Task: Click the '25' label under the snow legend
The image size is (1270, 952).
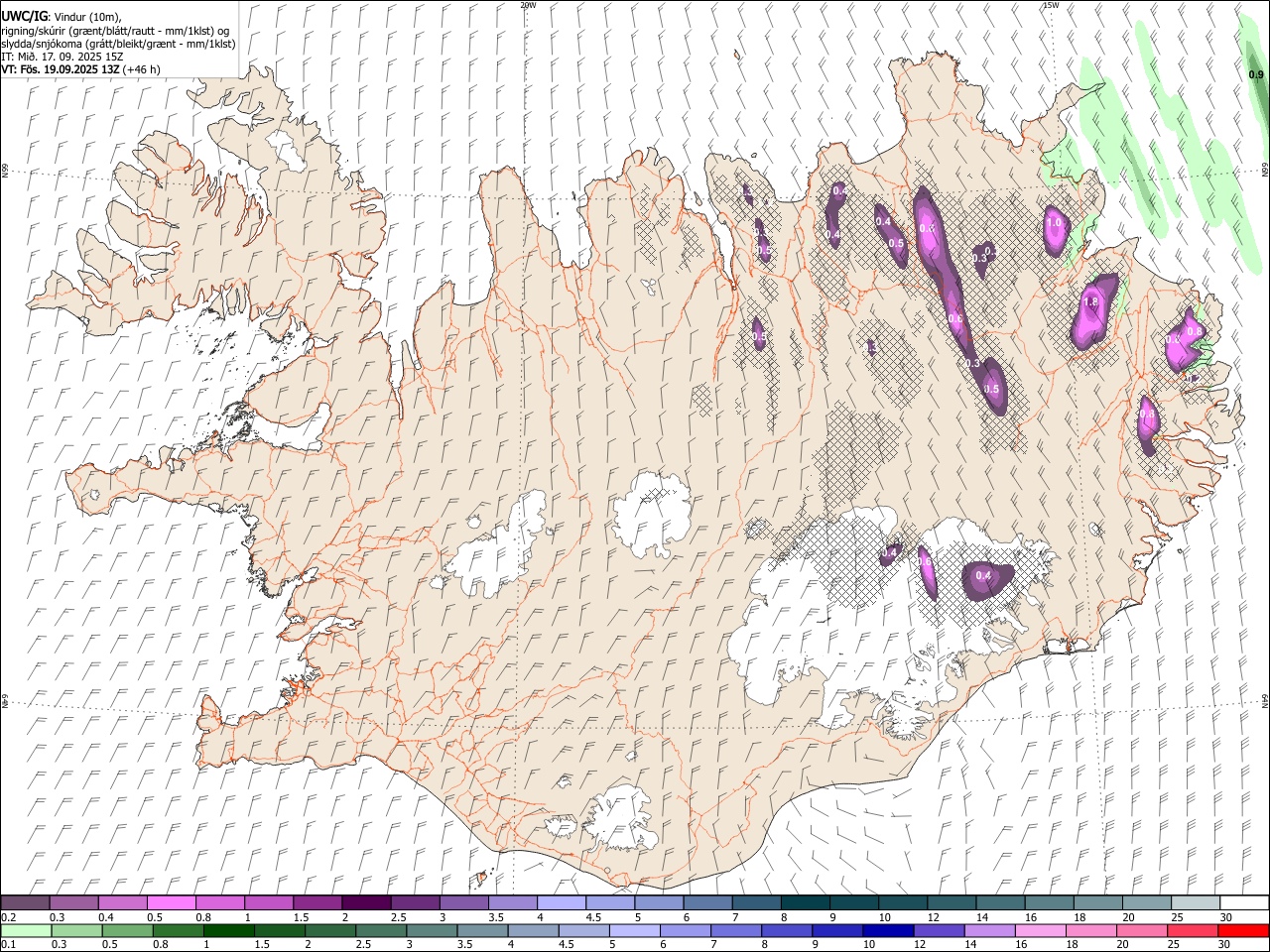Action: [x=1176, y=917]
